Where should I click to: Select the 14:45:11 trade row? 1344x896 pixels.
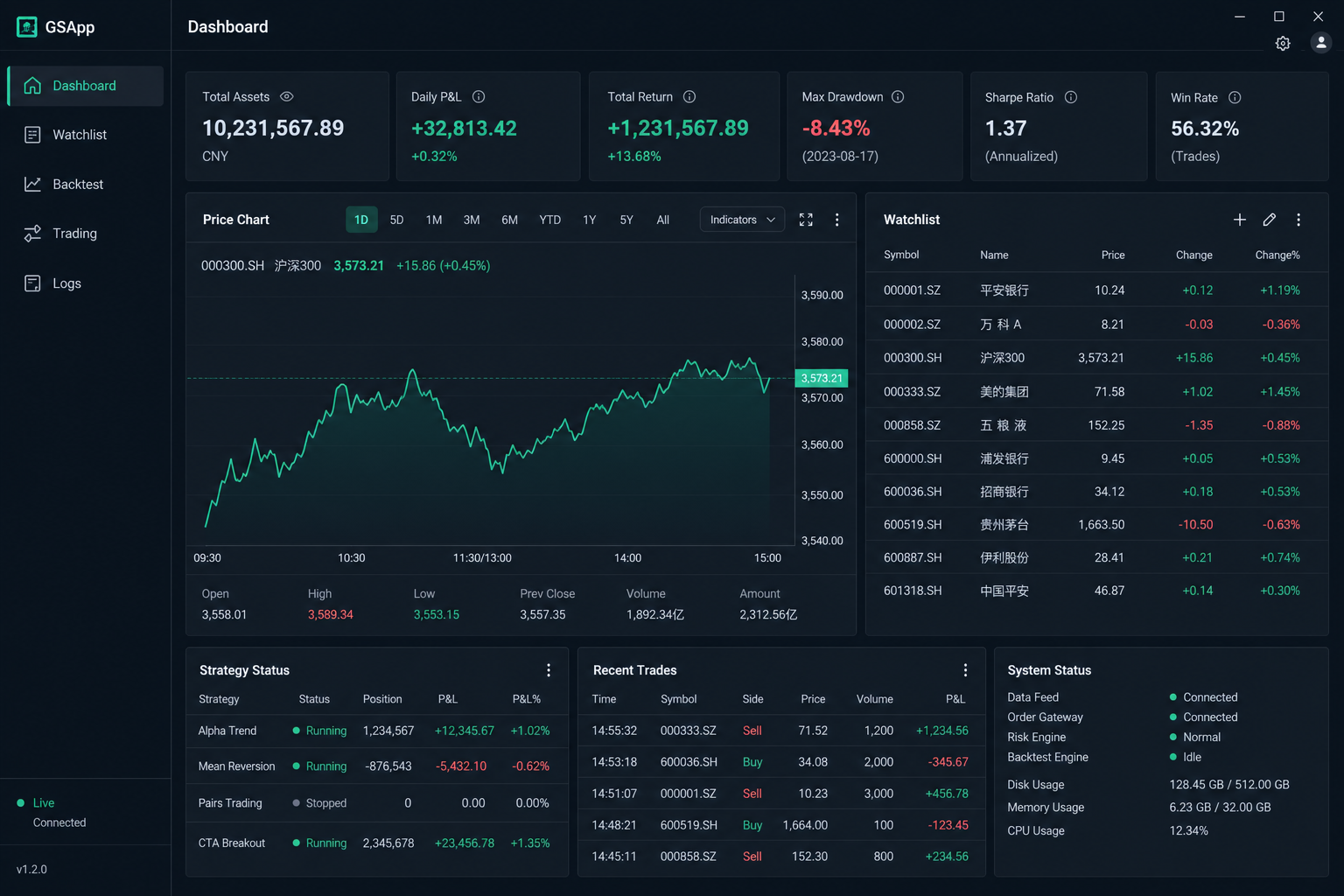781,857
